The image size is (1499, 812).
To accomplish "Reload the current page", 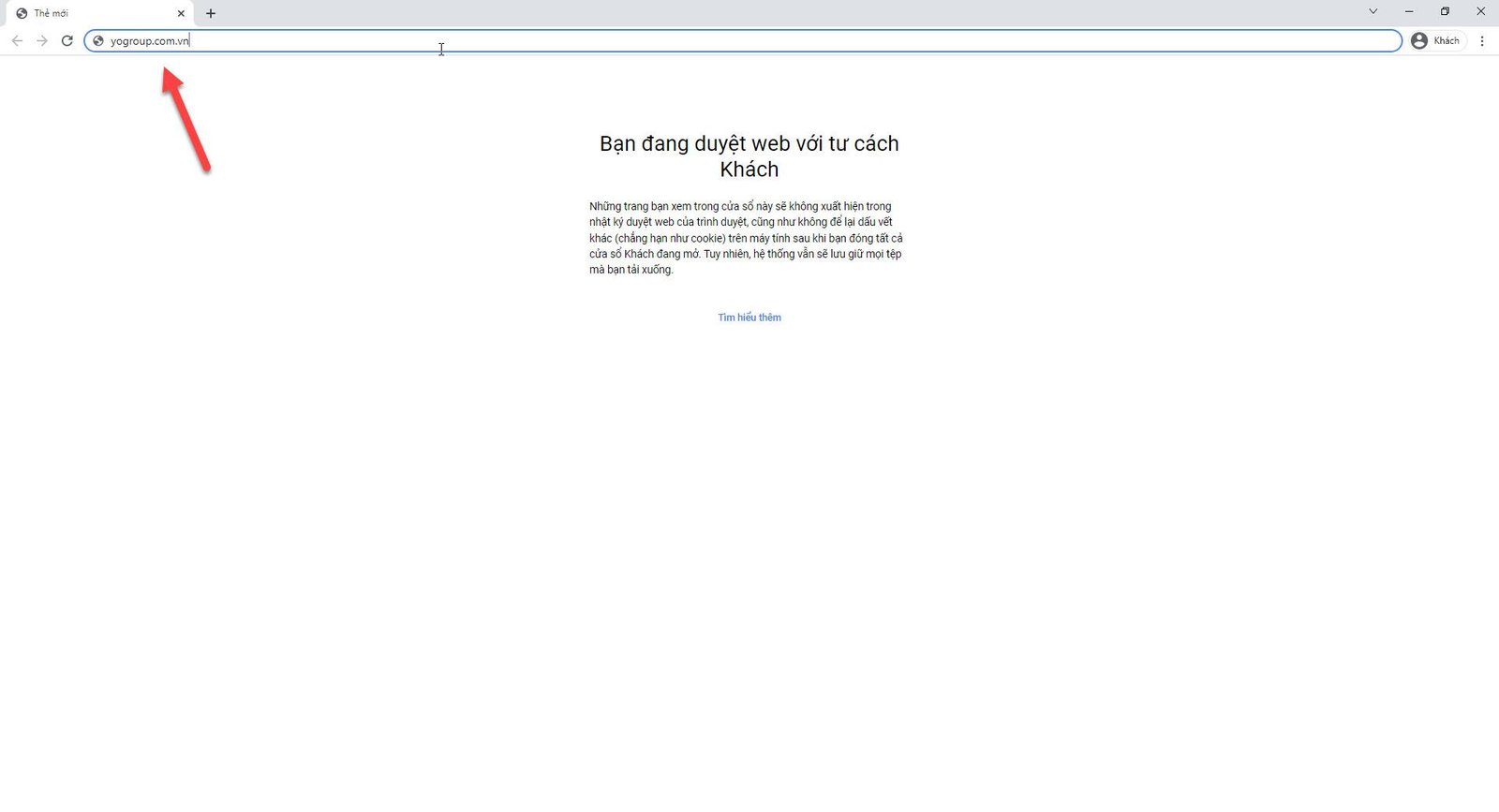I will pyautogui.click(x=67, y=40).
